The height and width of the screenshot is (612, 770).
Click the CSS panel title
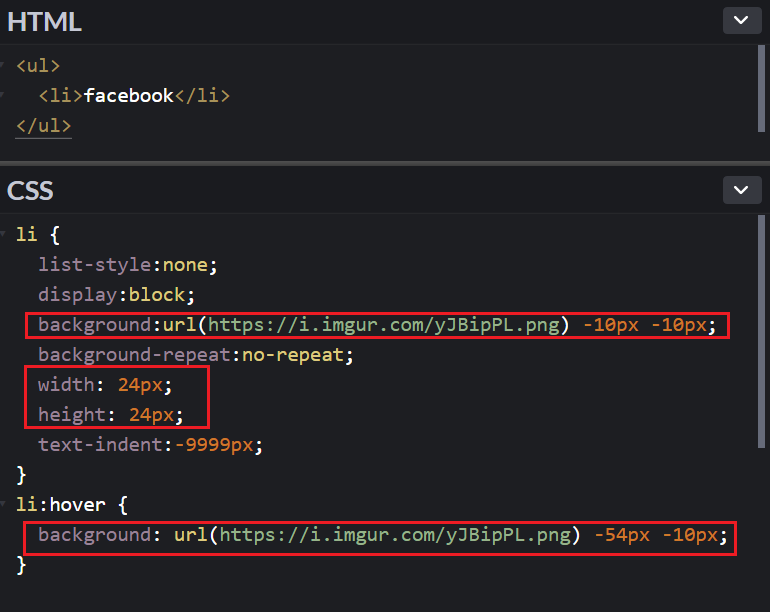[30, 191]
